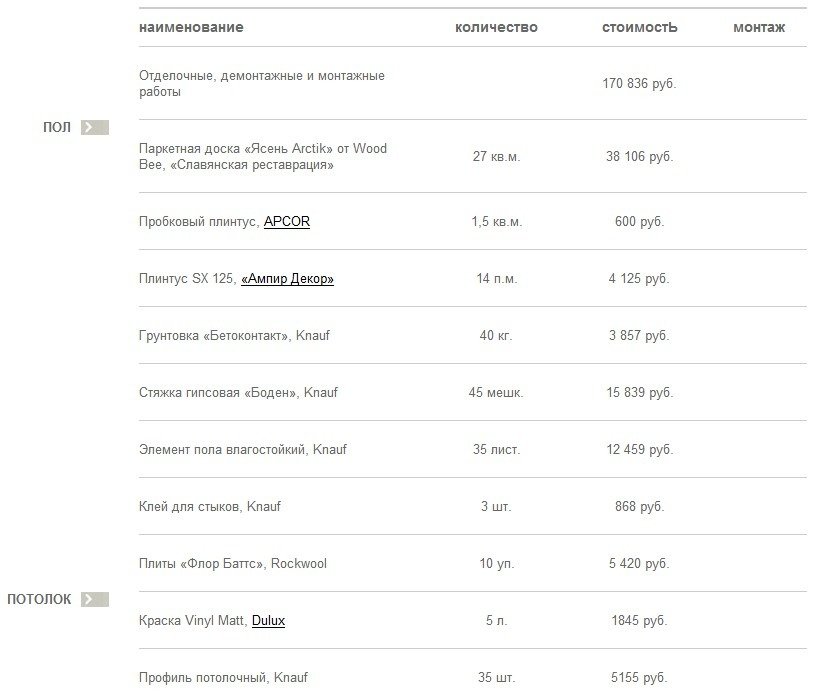Click the количество column header
The height and width of the screenshot is (698, 820).
(x=496, y=27)
